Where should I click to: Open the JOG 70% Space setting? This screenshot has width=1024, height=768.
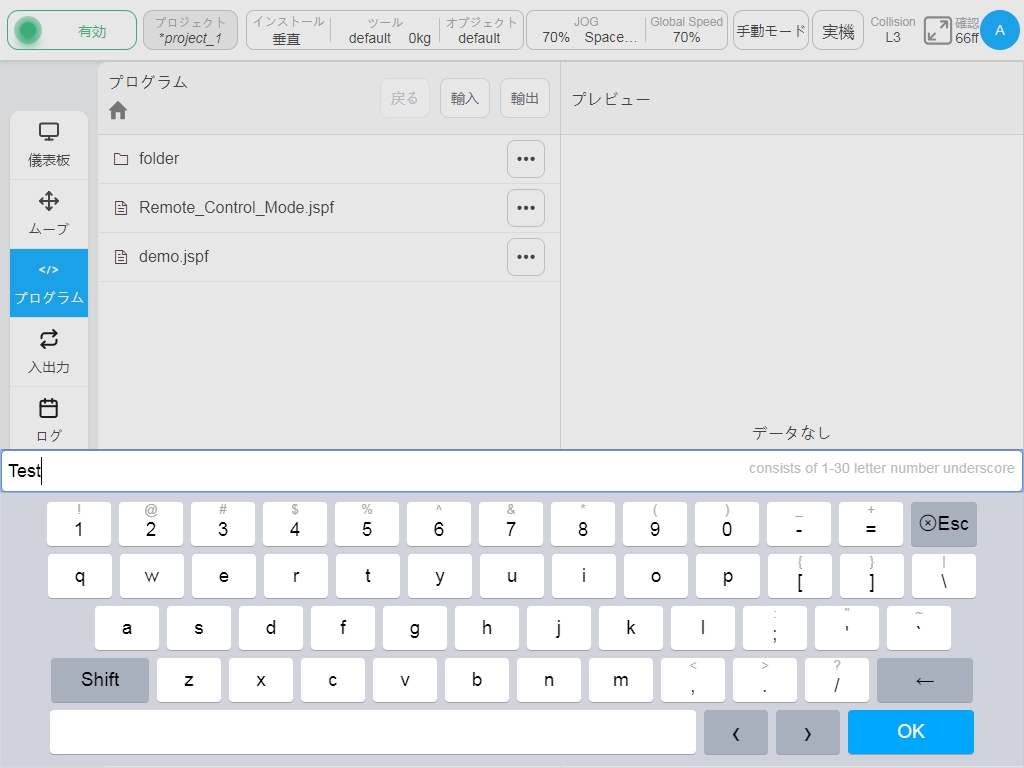point(587,30)
